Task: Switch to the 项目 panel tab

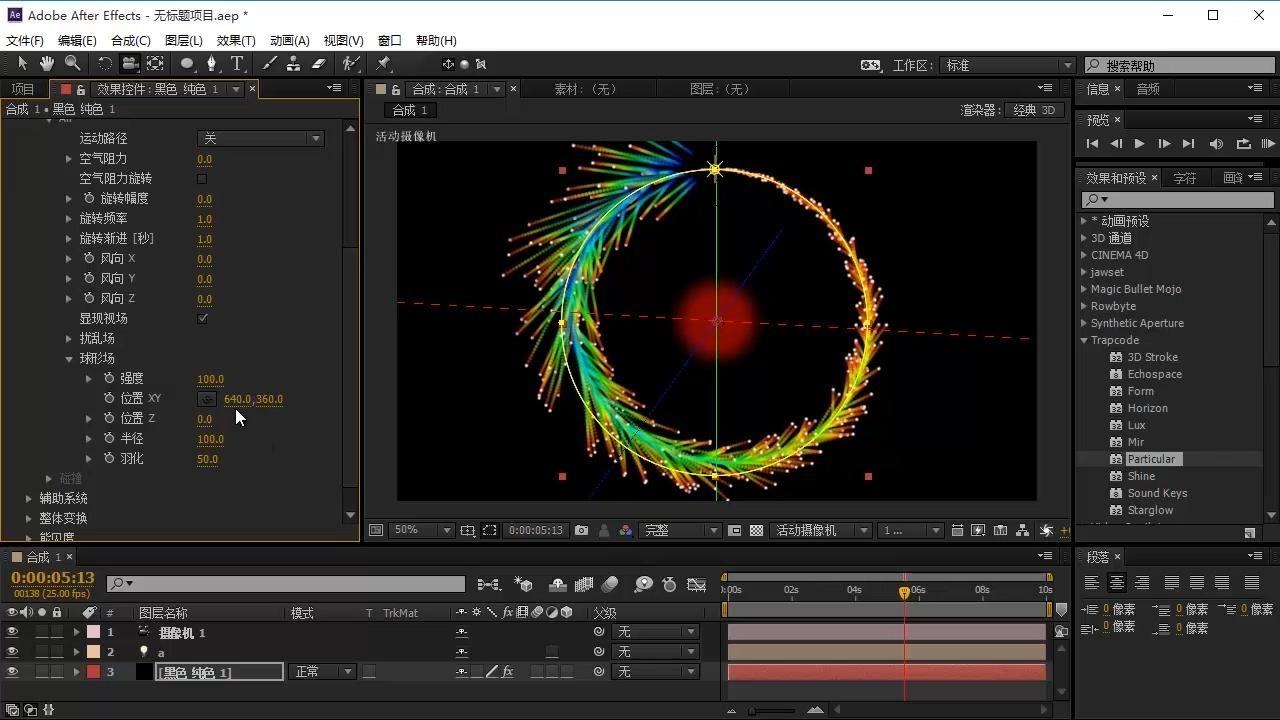Action: click(x=22, y=89)
